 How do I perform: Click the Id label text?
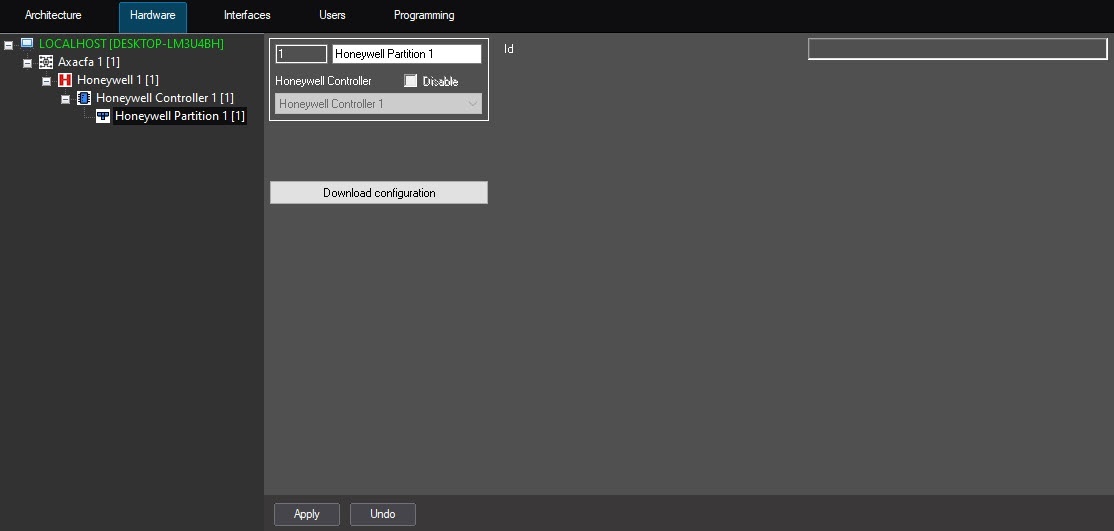point(509,49)
